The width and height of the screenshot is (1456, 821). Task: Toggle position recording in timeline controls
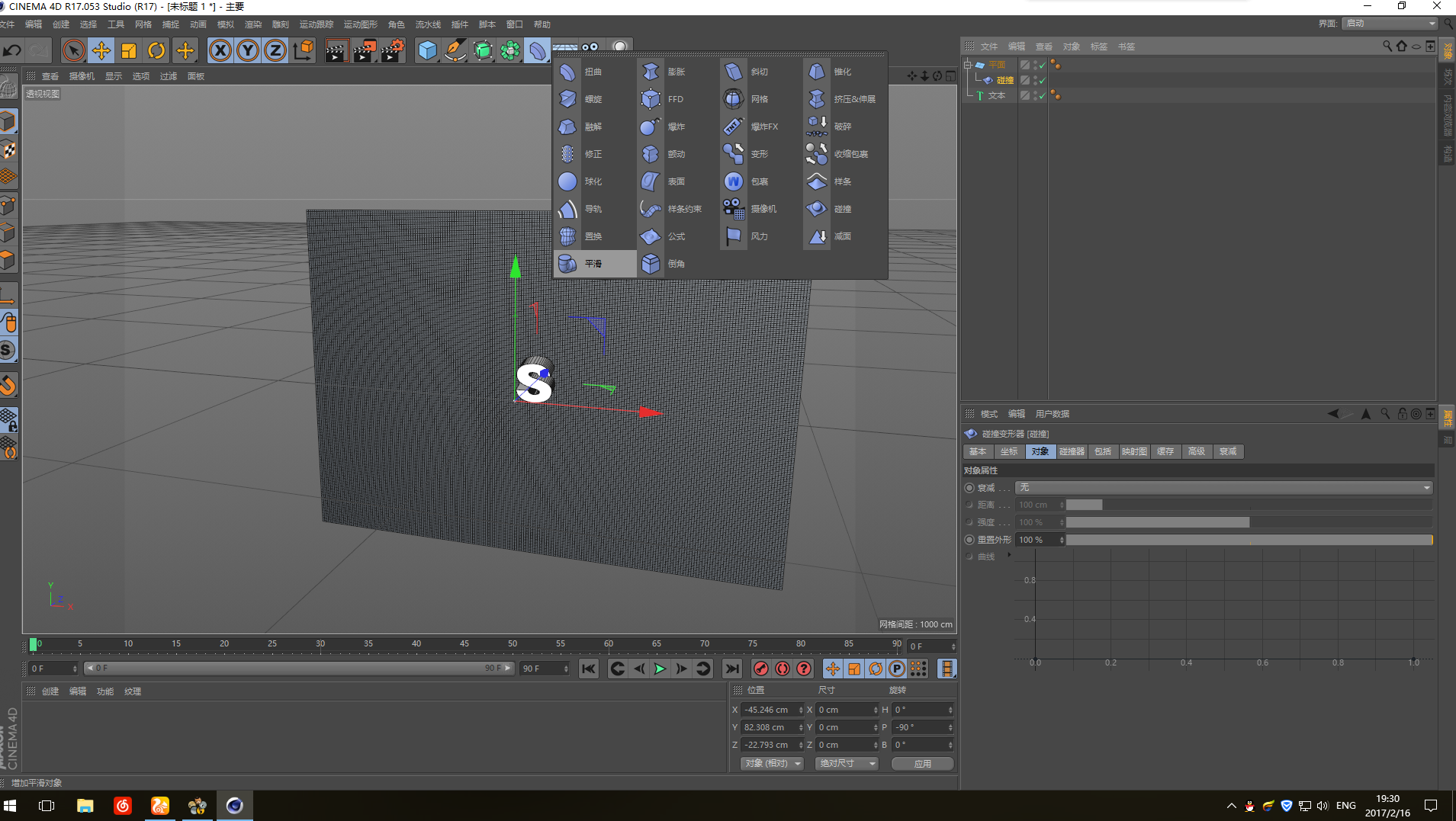(833, 669)
